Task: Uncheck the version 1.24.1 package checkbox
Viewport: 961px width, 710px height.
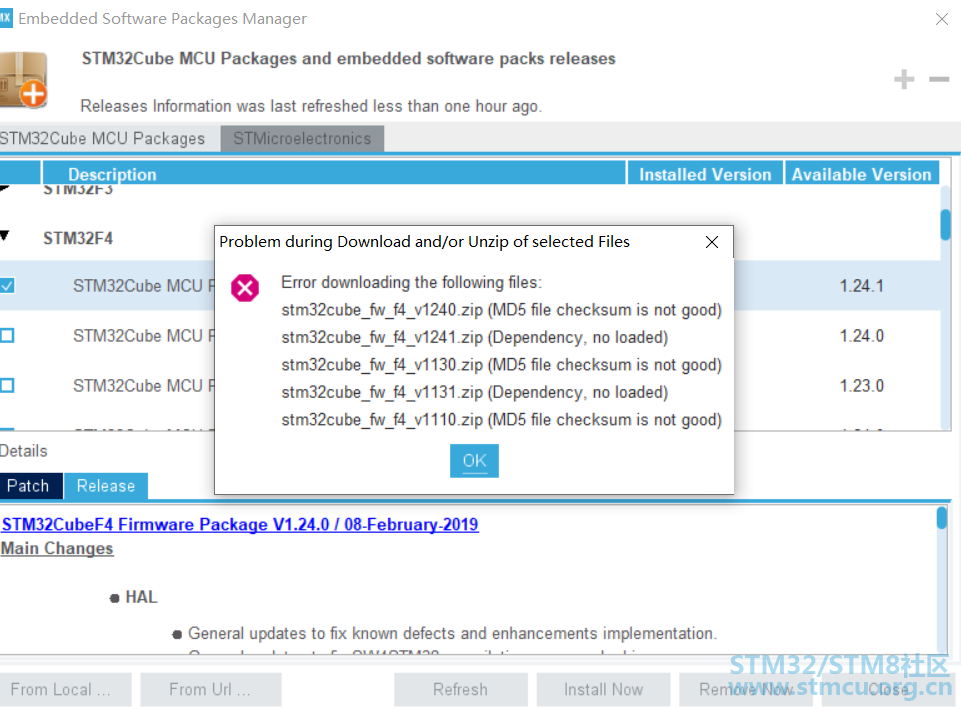Action: [7, 286]
